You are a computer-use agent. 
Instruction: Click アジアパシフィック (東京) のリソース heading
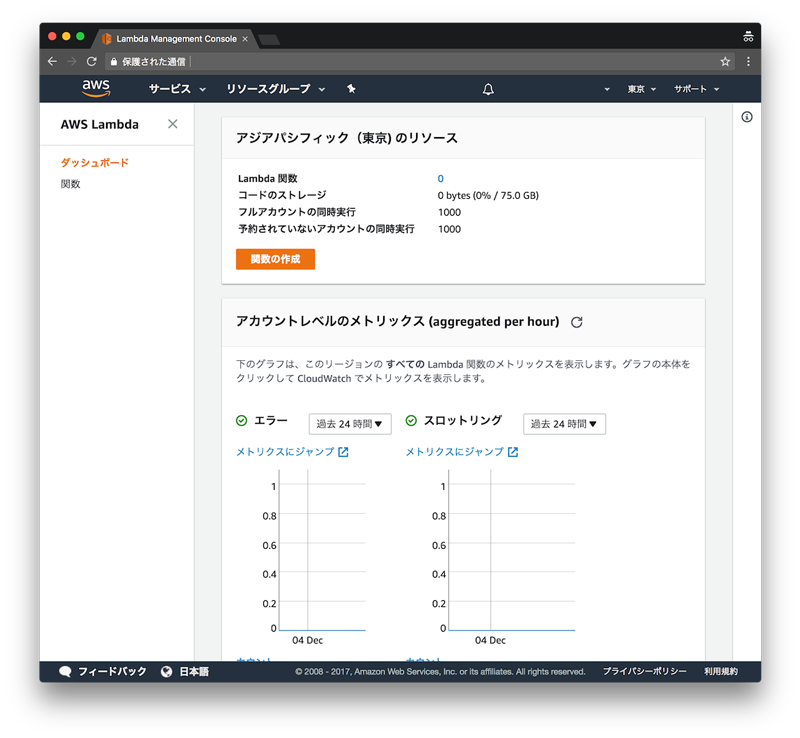(x=347, y=138)
